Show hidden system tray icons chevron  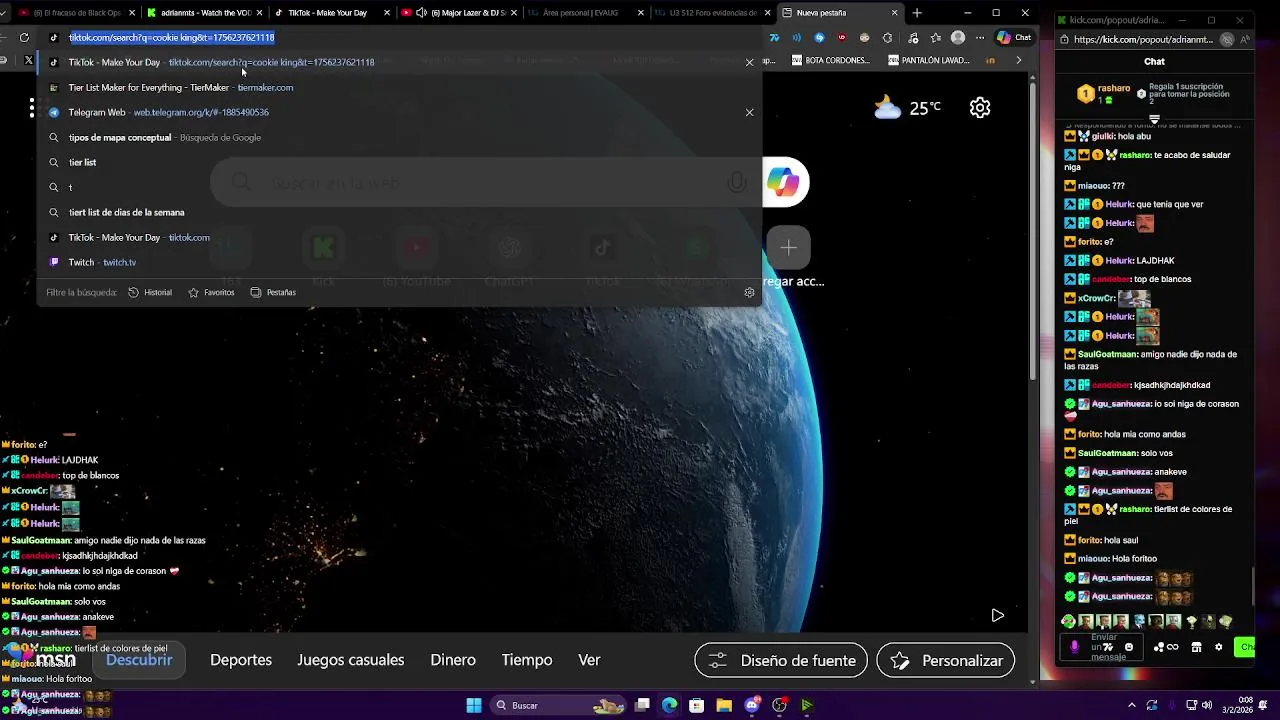[1131, 705]
